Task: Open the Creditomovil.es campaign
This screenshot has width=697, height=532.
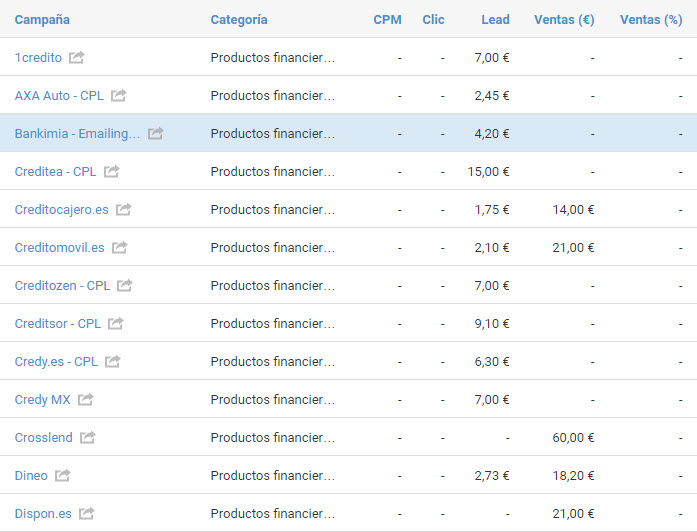Action: click(x=60, y=248)
